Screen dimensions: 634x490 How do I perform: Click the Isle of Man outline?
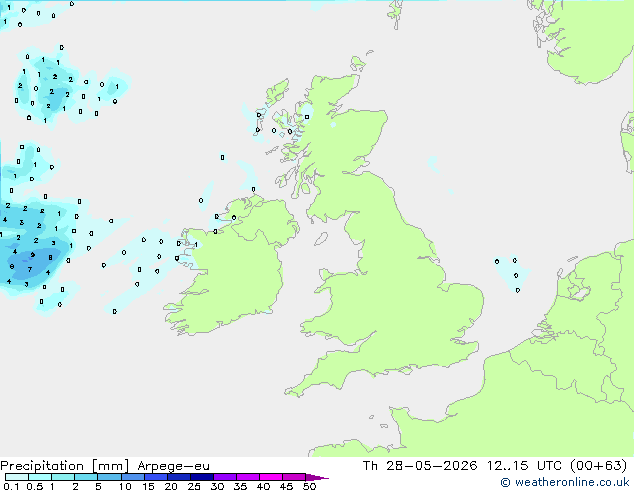click(321, 239)
